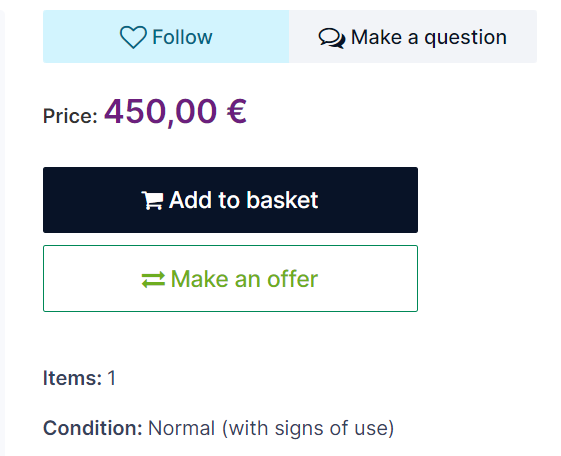Click the Price label

pos(70,116)
